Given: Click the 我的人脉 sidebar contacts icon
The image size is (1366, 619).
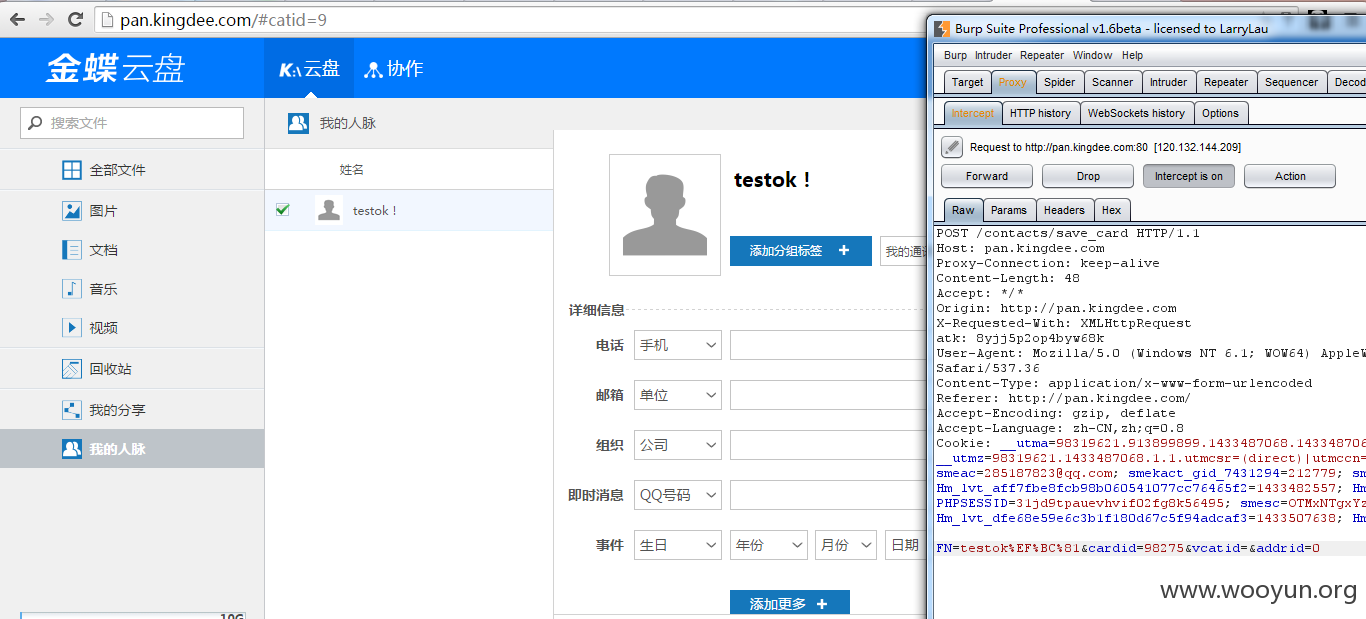Looking at the screenshot, I should click(72, 449).
